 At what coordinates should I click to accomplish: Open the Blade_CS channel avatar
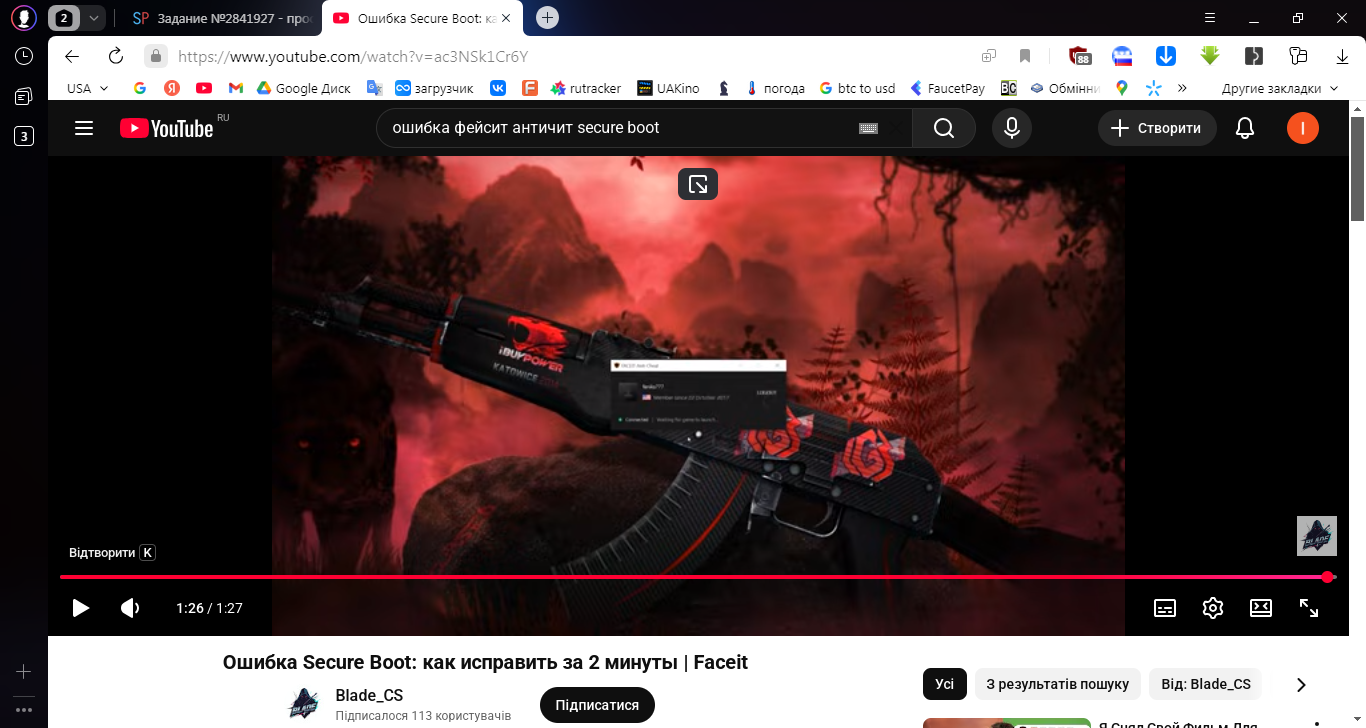tap(304, 705)
